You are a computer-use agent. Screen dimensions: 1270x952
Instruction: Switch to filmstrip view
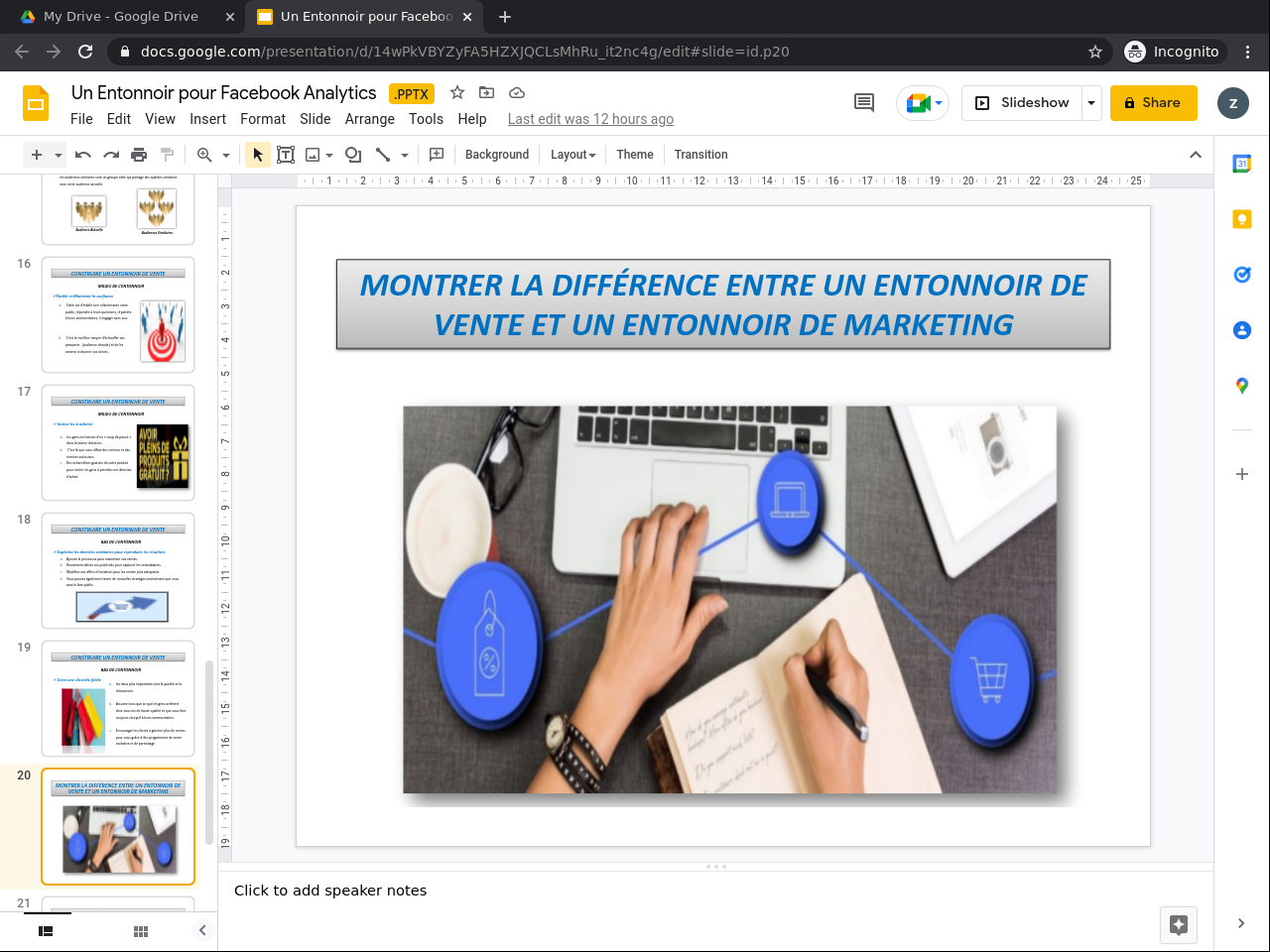click(46, 931)
